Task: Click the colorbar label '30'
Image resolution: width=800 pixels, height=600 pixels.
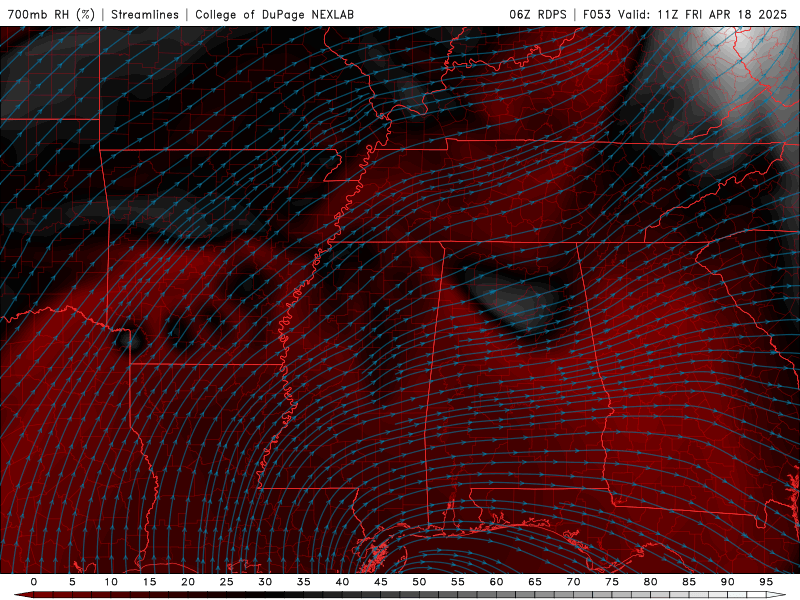Action: point(265,582)
